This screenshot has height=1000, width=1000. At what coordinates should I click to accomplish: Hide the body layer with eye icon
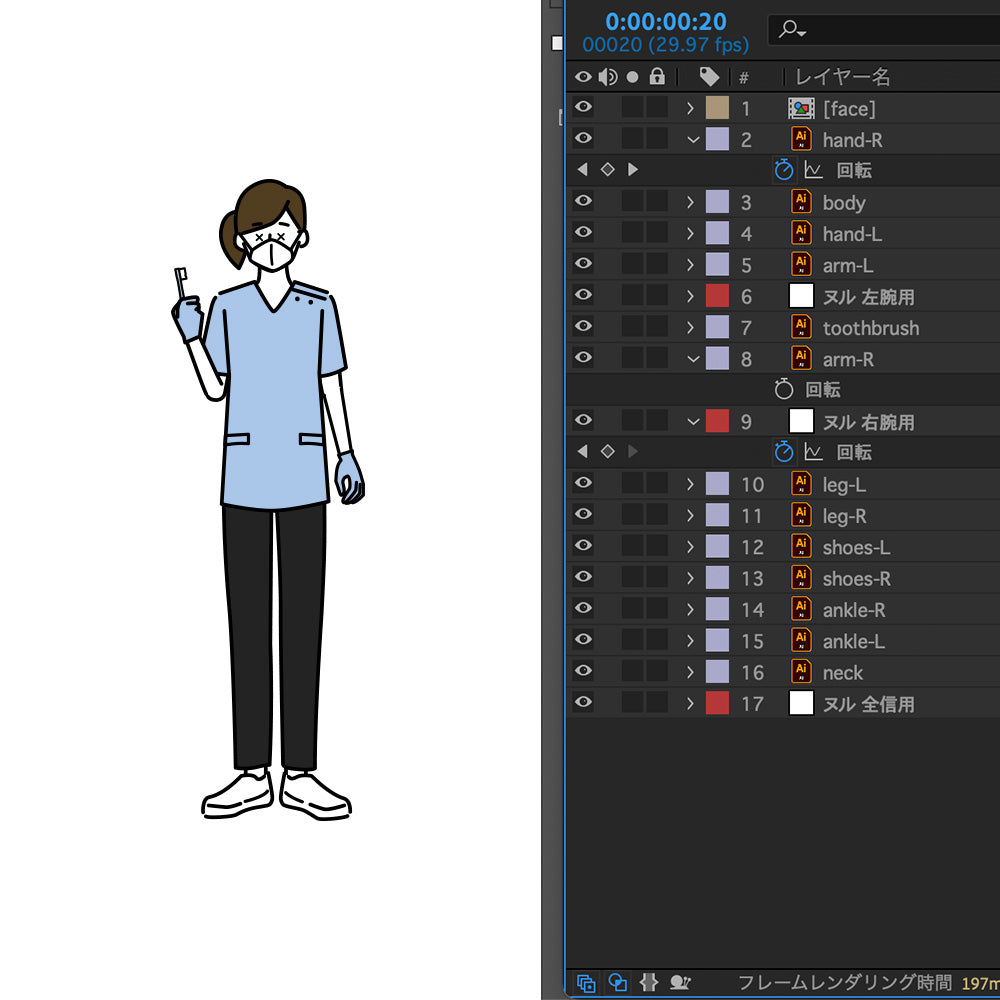[x=583, y=202]
